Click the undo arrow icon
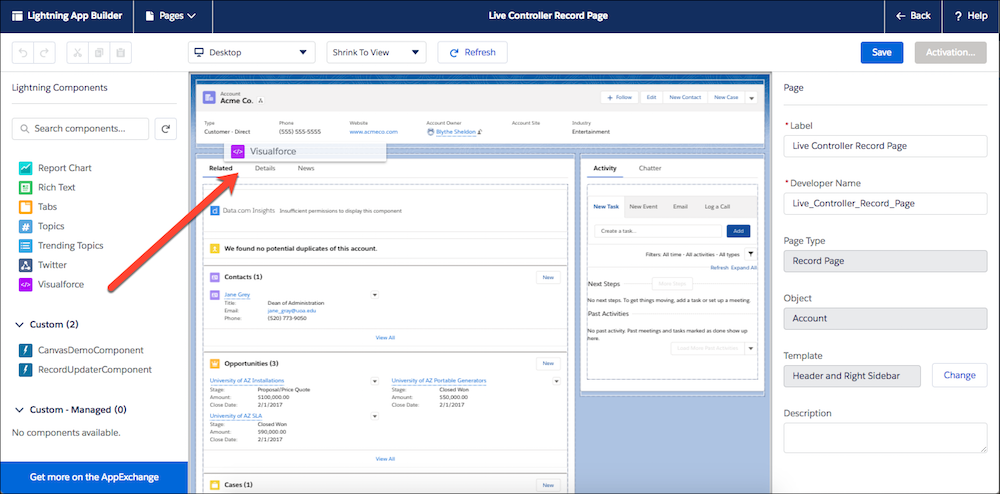Image resolution: width=1000 pixels, height=494 pixels. pyautogui.click(x=24, y=53)
